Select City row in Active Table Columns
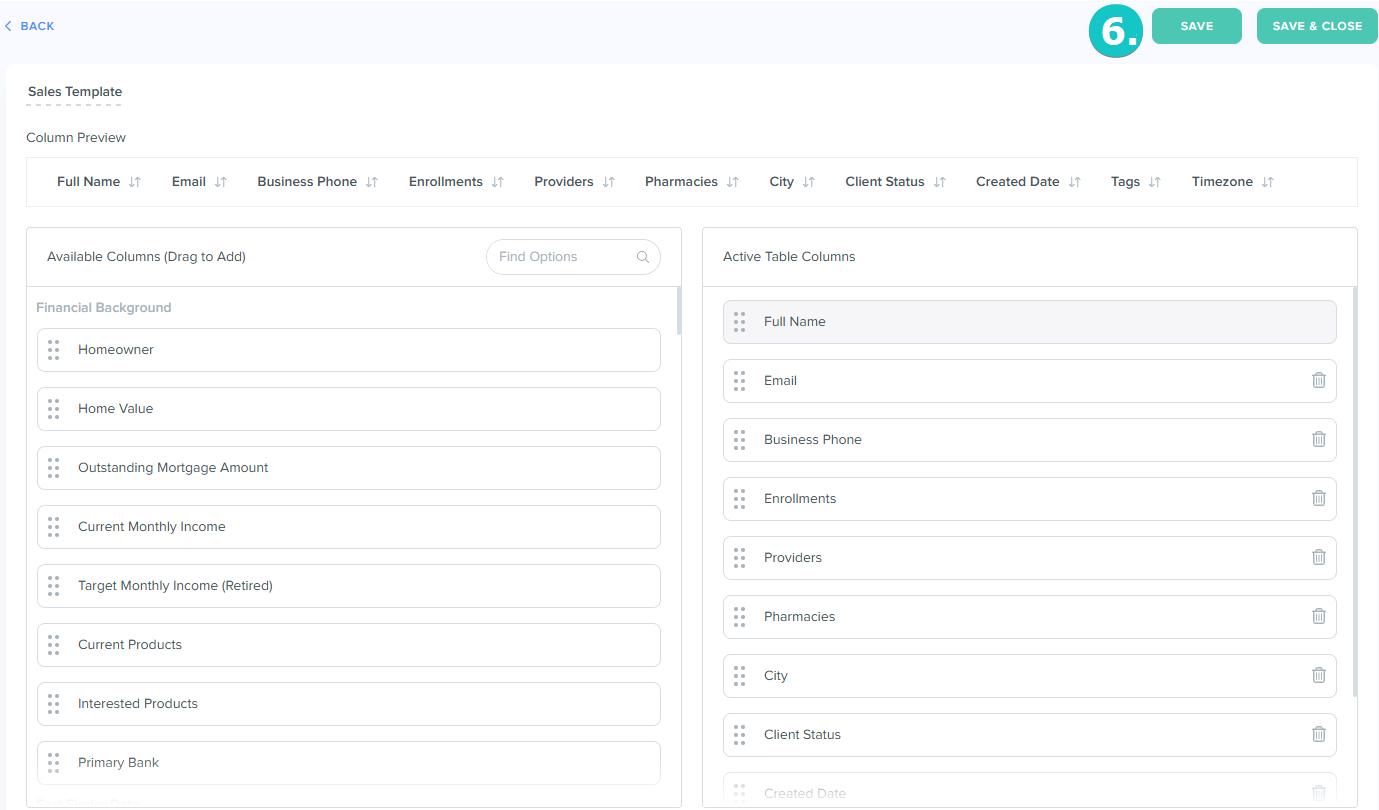 1030,676
